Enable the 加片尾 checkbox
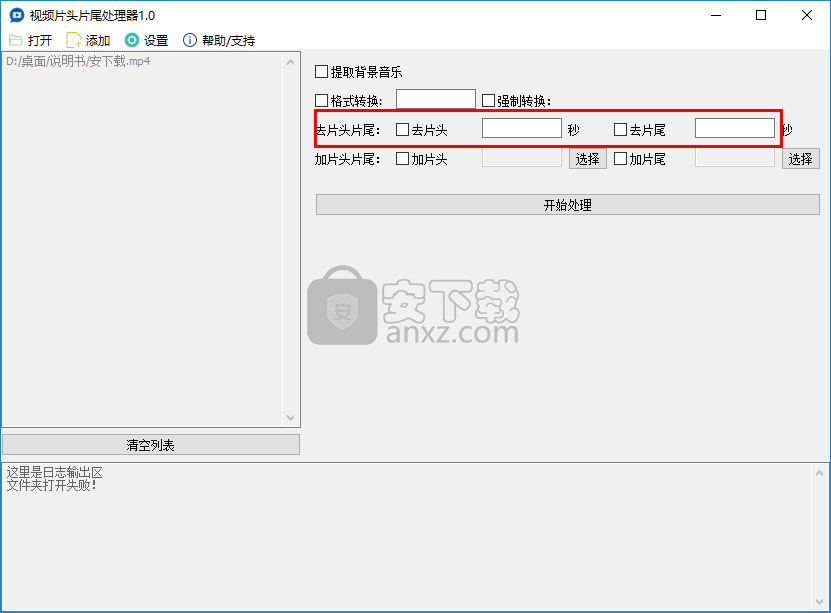831x613 pixels. [620, 158]
